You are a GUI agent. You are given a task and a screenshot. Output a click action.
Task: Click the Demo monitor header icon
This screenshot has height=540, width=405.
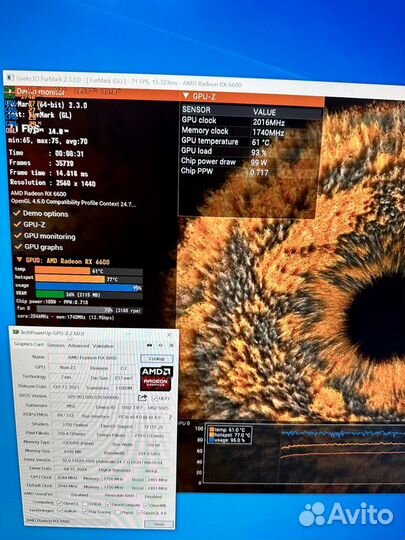pyautogui.click(x=11, y=91)
